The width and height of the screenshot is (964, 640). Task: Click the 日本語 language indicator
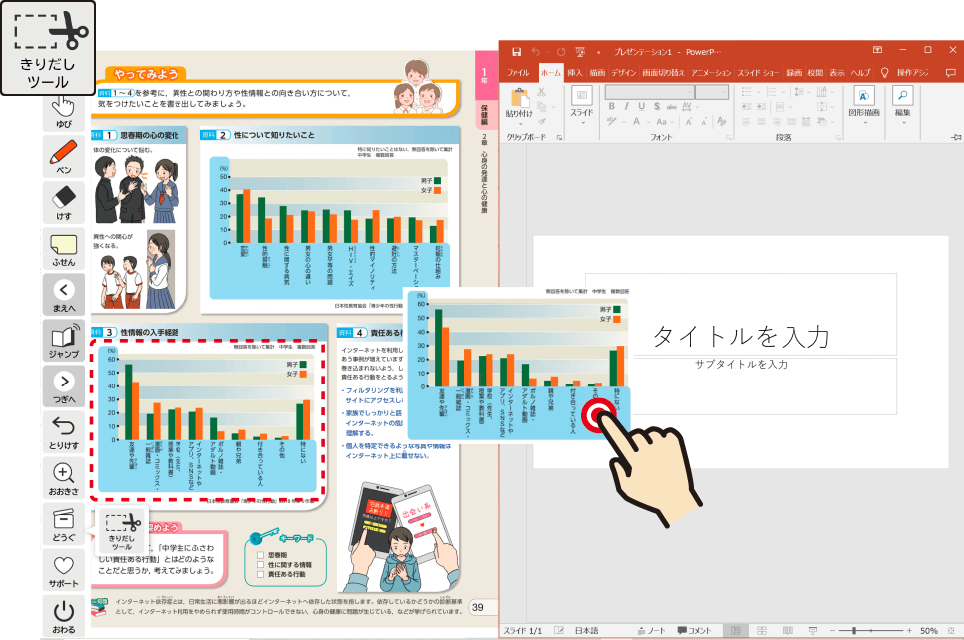[x=587, y=631]
